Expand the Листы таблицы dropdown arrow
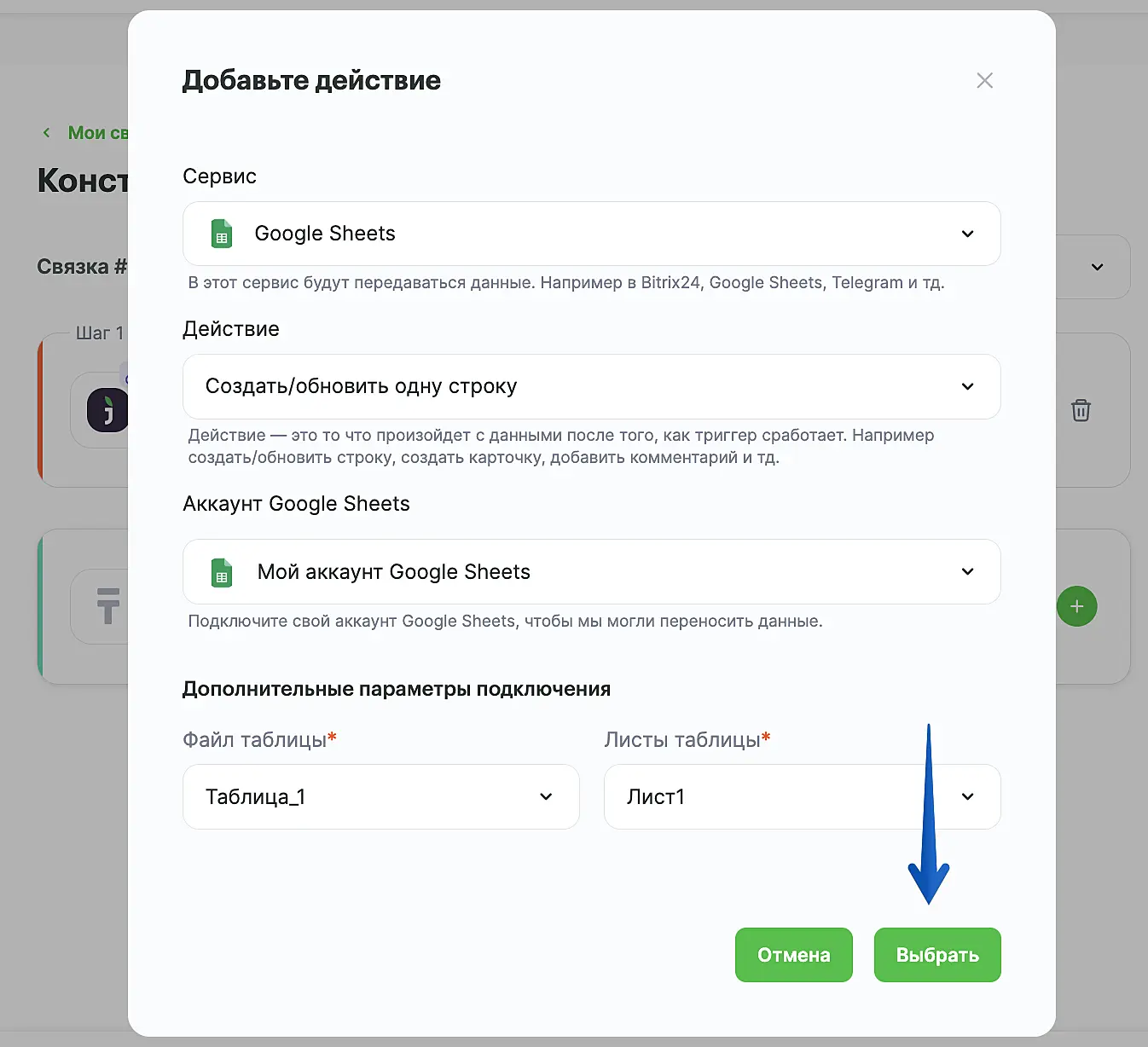1148x1047 pixels. click(967, 796)
